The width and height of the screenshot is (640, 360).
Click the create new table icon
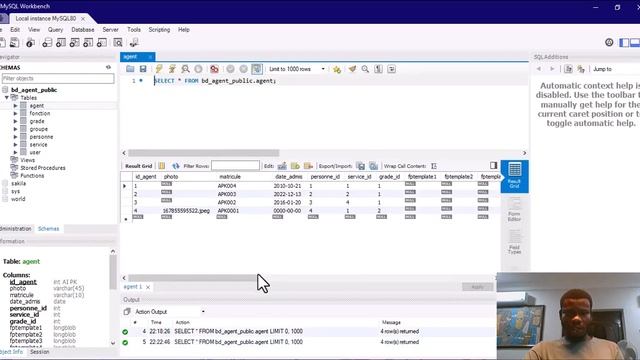click(x=61, y=42)
